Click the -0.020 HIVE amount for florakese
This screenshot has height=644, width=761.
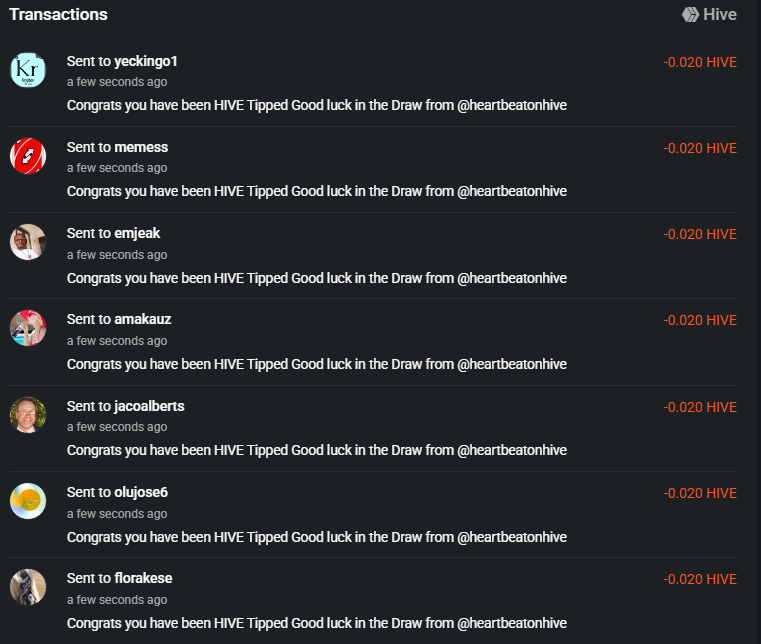pyautogui.click(x=700, y=579)
